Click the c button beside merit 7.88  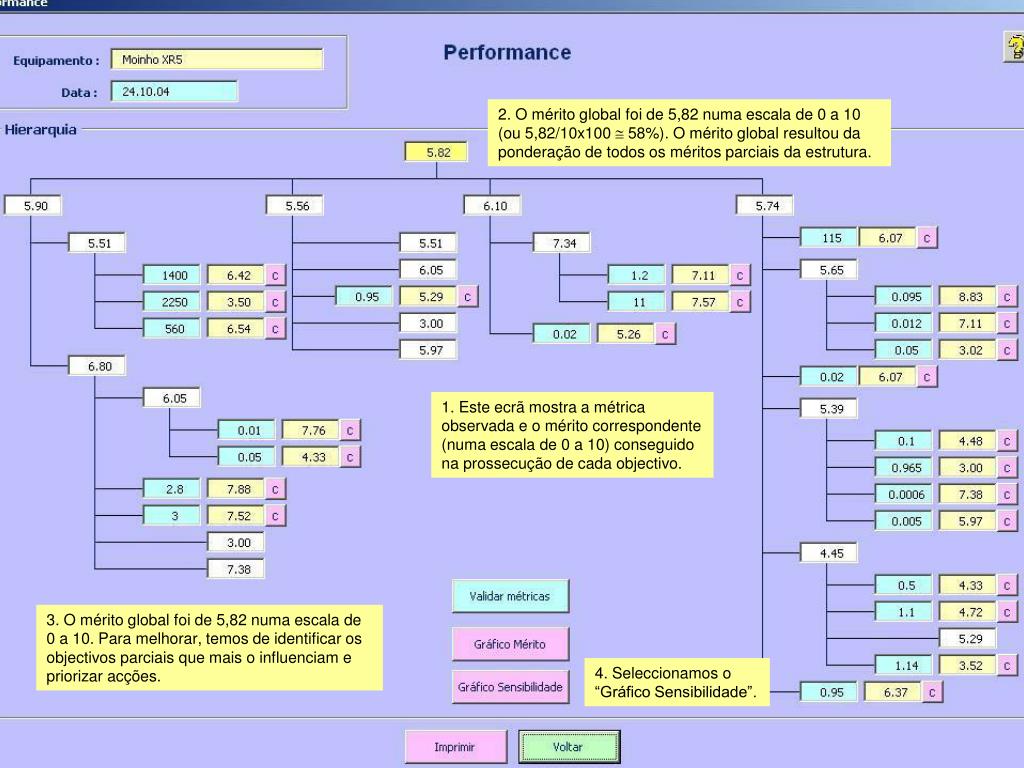(275, 489)
